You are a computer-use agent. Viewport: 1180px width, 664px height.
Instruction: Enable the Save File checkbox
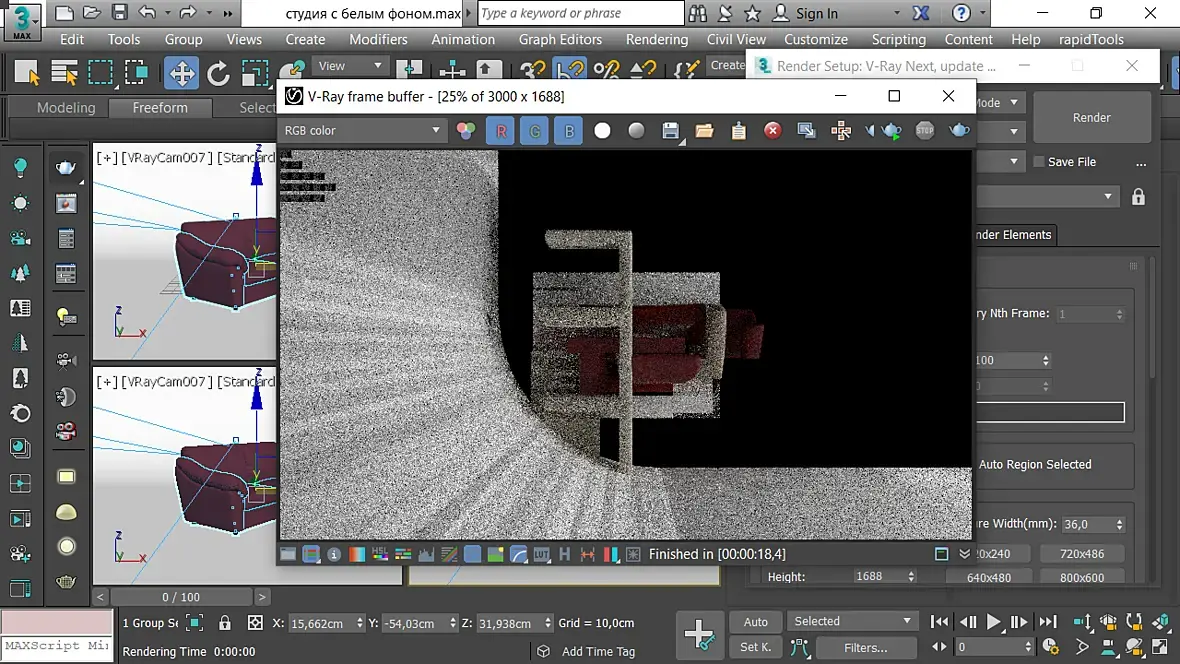(x=1039, y=162)
